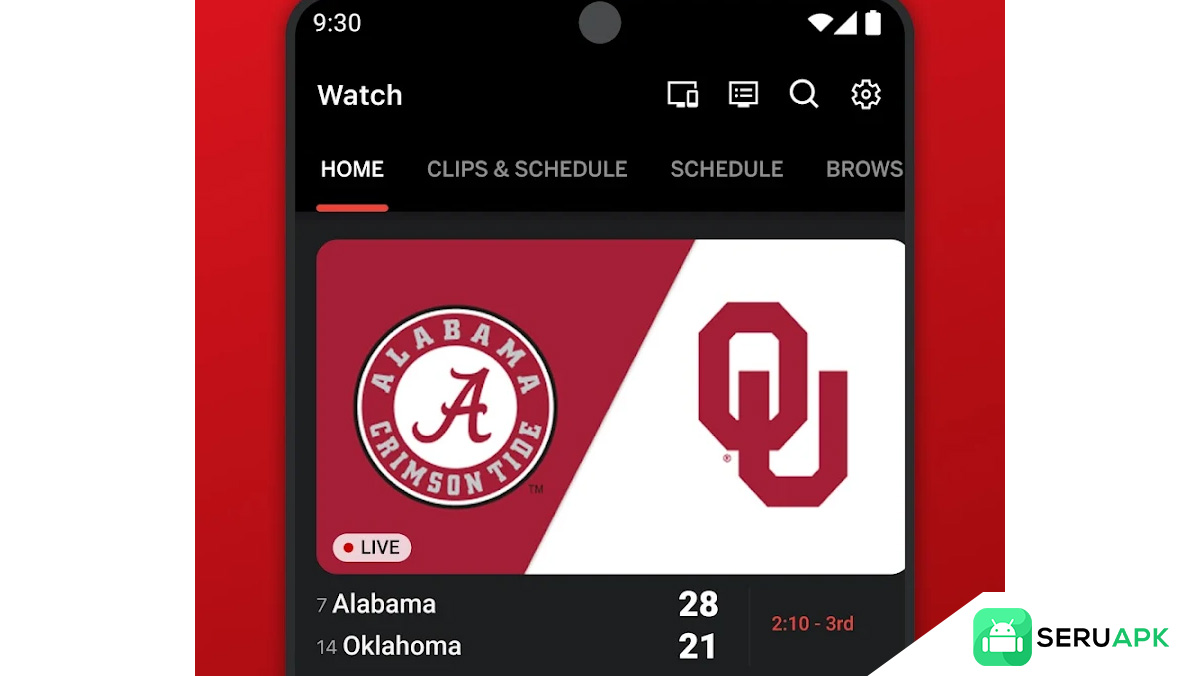Open the closed captions list icon

[x=743, y=95]
